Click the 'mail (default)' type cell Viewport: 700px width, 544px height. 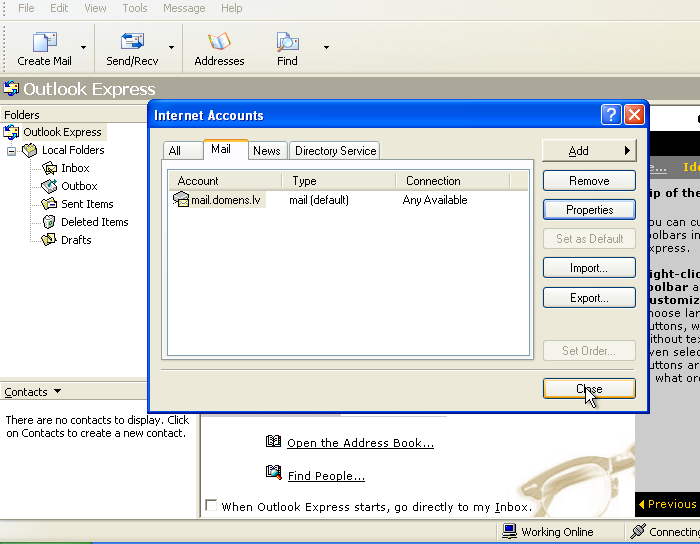point(319,200)
